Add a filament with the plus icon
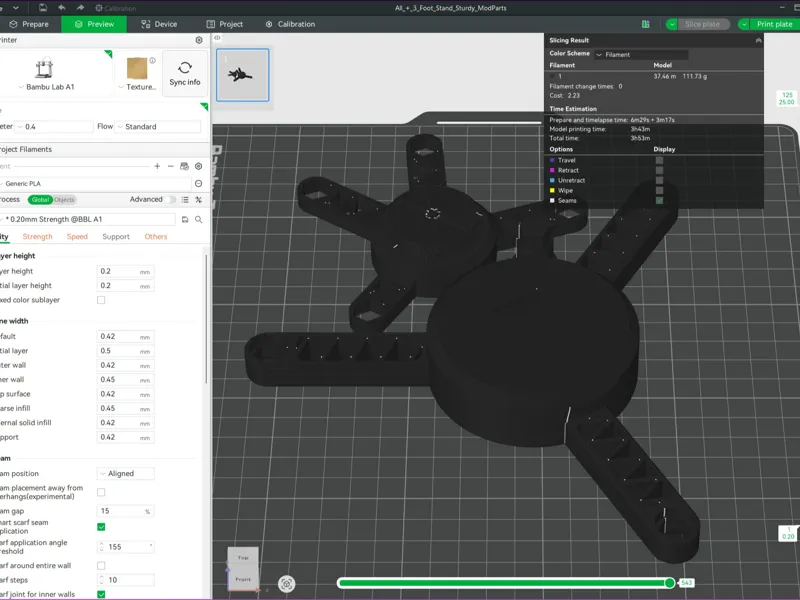This screenshot has height=600, width=800. pyautogui.click(x=157, y=166)
